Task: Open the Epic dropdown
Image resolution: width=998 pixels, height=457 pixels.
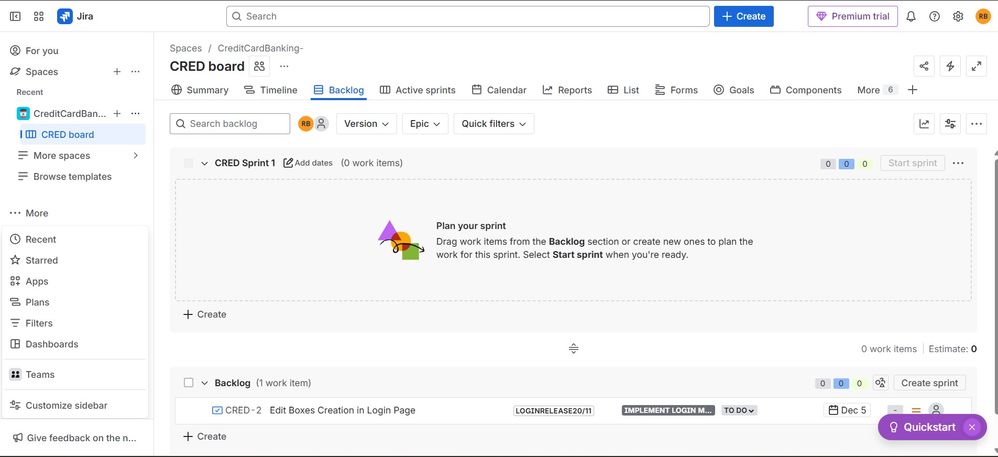Action: point(425,124)
